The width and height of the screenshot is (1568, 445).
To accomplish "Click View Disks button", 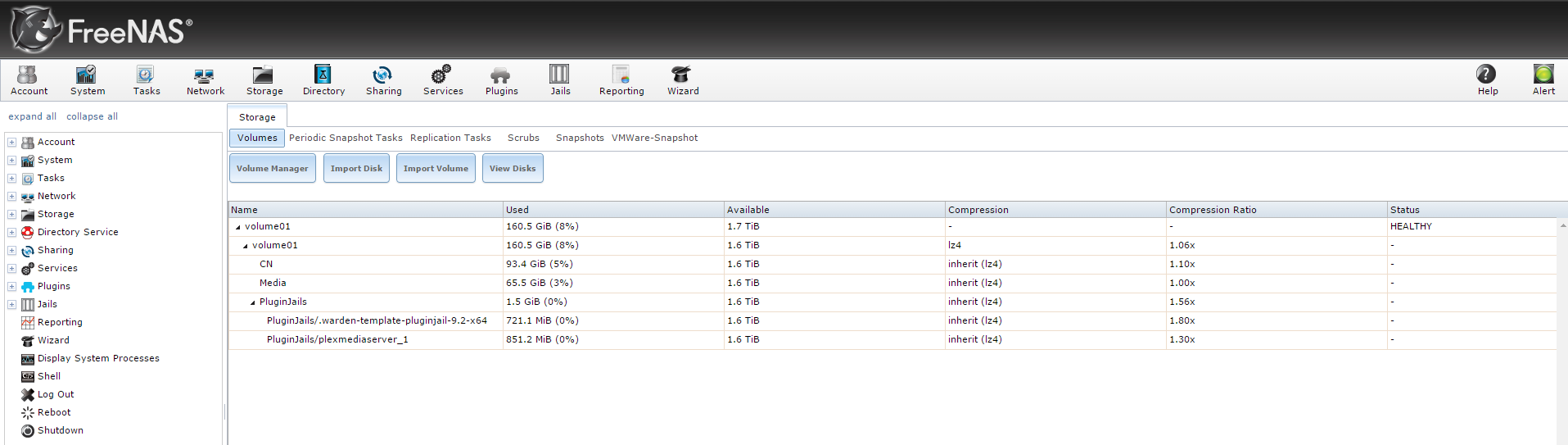I will (x=513, y=168).
